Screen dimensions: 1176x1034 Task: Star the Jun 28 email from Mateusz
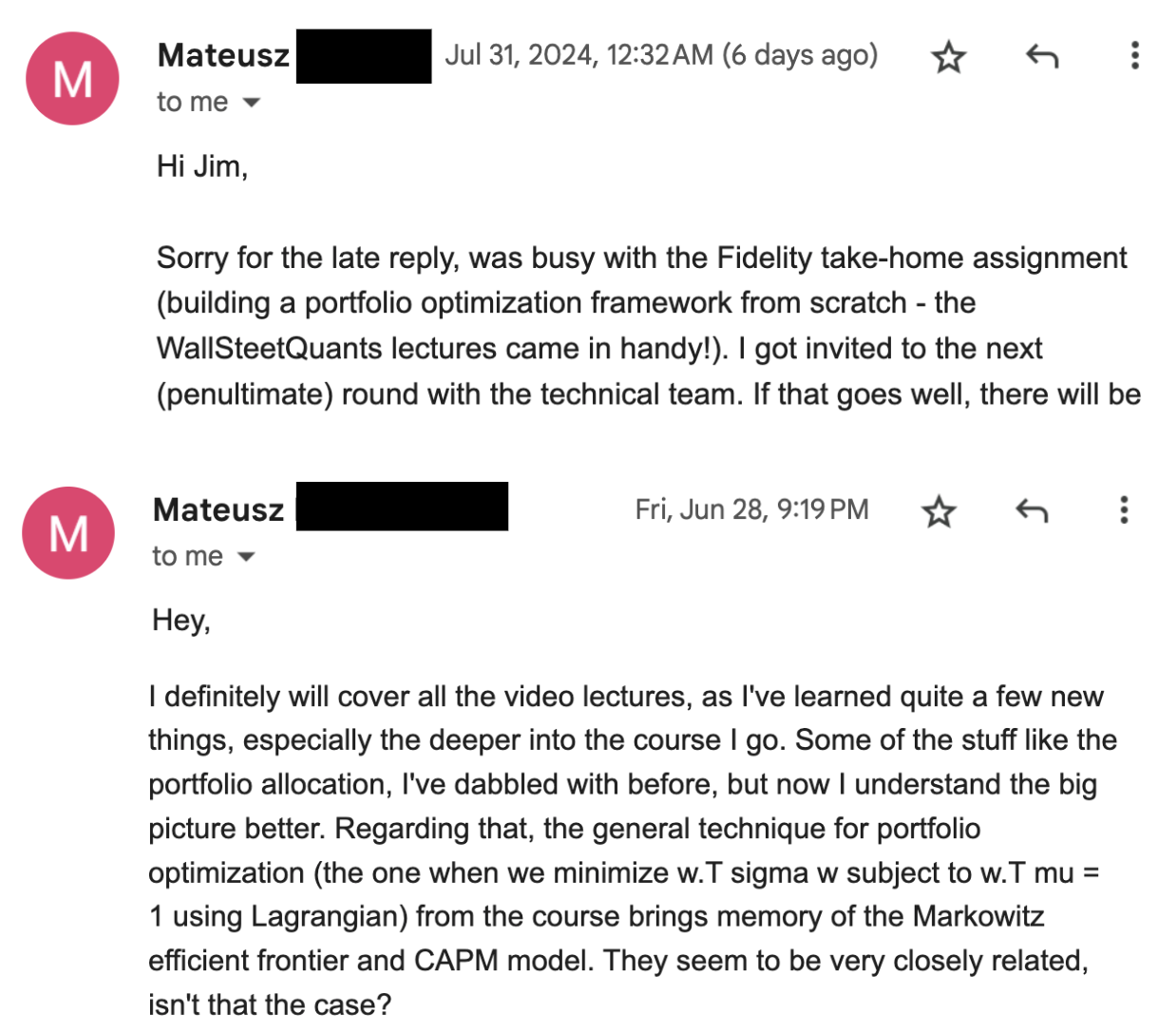click(x=939, y=511)
